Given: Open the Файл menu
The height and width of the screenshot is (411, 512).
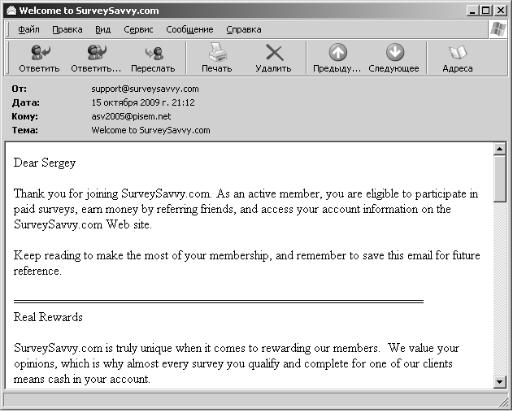Looking at the screenshot, I should [28, 30].
